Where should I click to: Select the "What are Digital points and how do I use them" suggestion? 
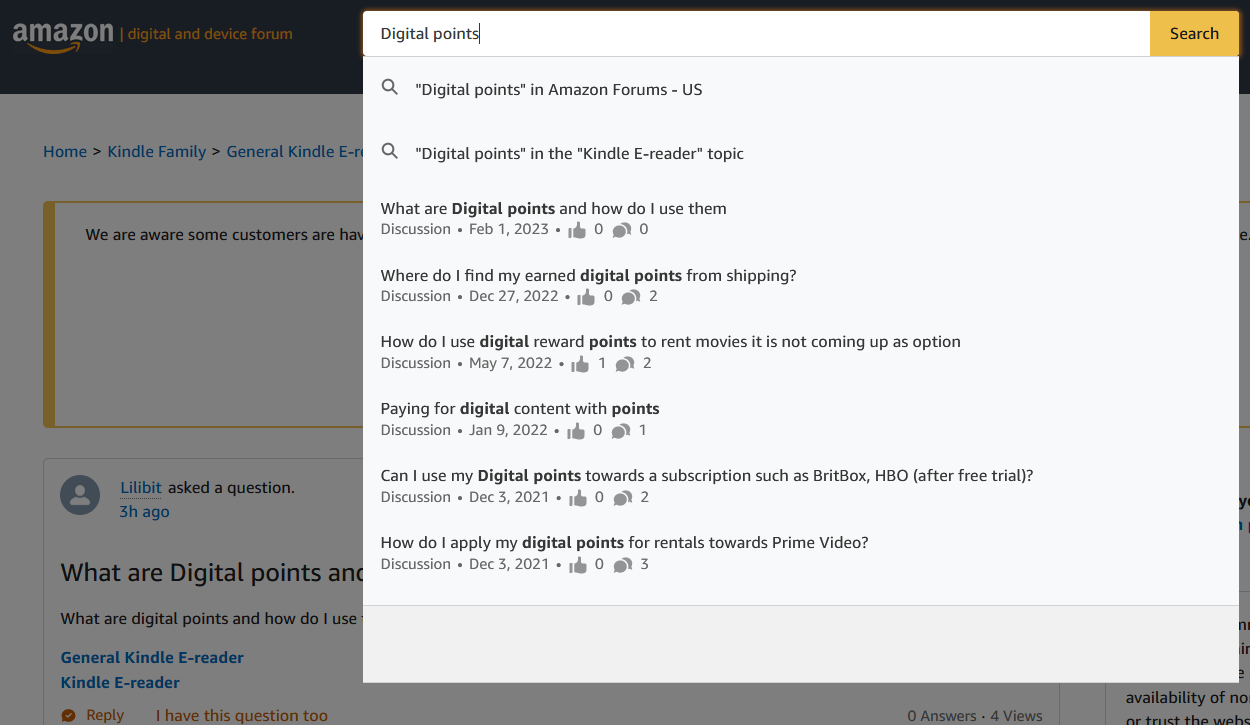(553, 208)
